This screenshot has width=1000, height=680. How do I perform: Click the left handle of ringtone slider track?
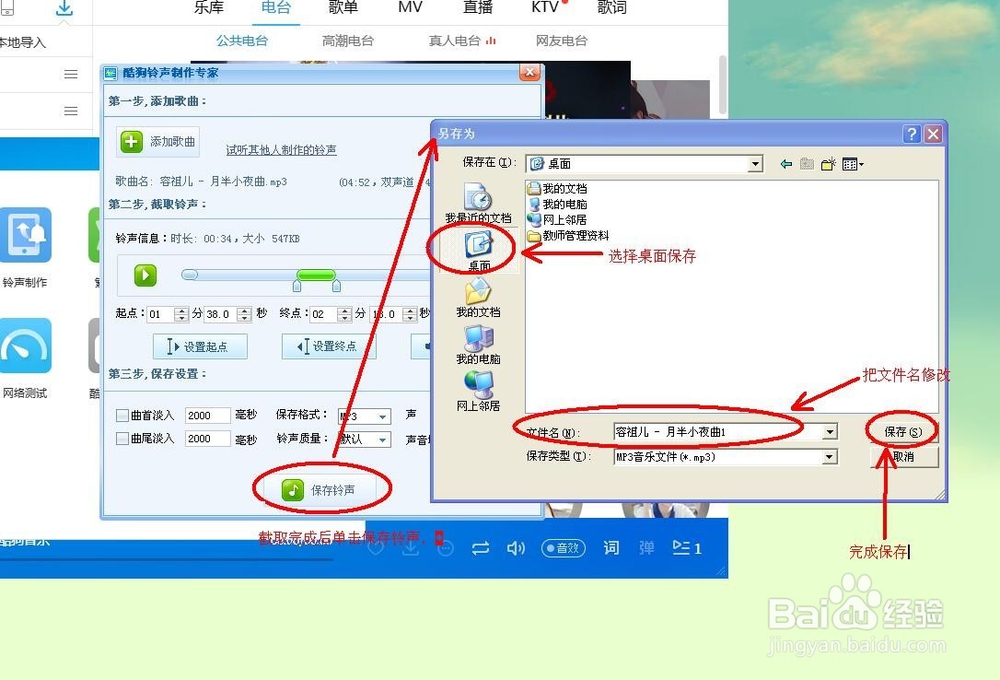[190, 275]
